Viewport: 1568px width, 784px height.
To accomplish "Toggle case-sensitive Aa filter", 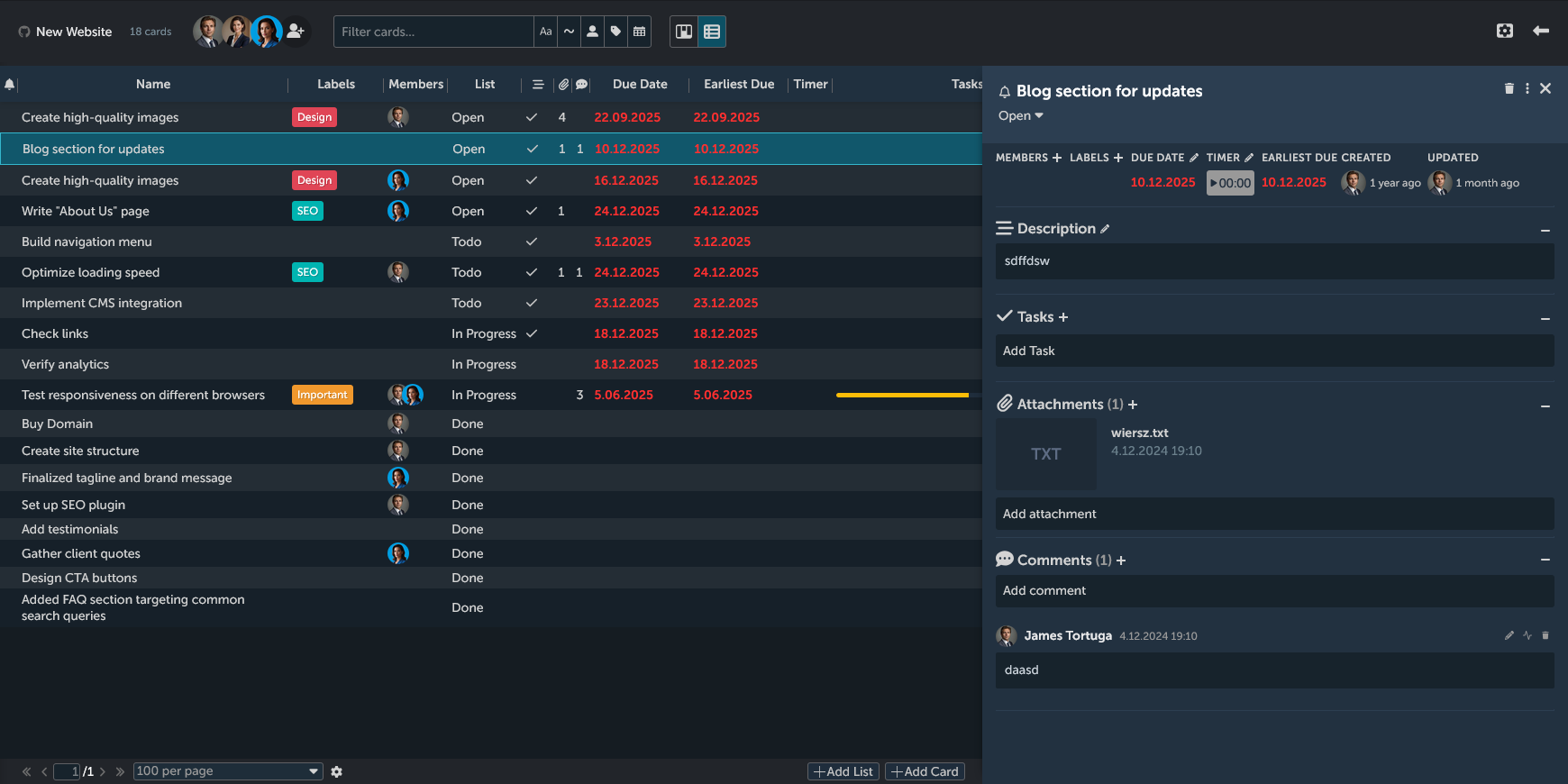I will (545, 32).
